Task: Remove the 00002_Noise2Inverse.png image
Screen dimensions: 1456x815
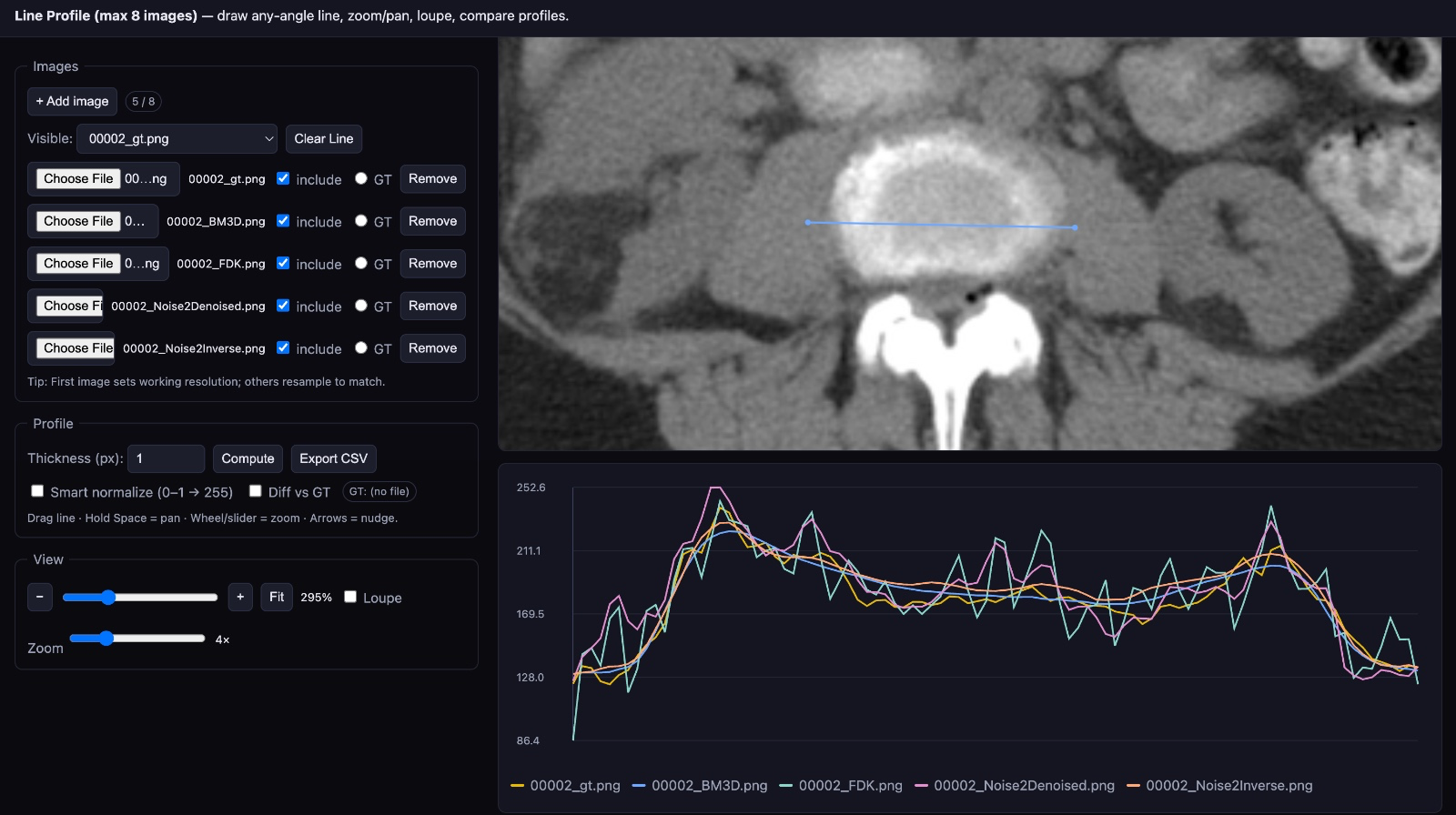Action: click(x=432, y=347)
